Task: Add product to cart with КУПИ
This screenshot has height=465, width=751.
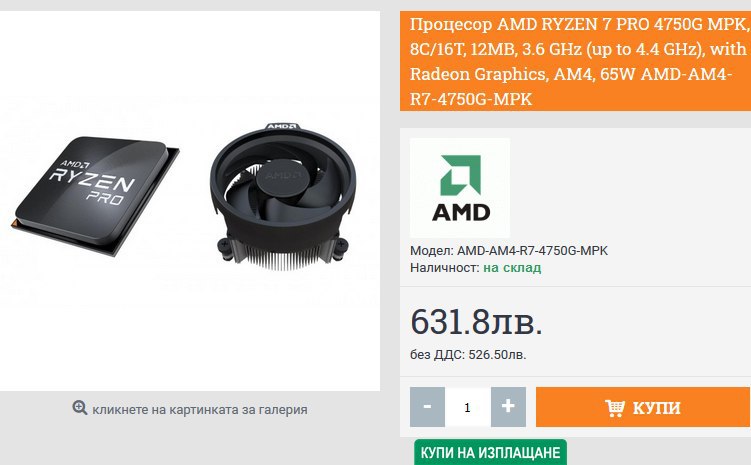Action: coord(643,407)
